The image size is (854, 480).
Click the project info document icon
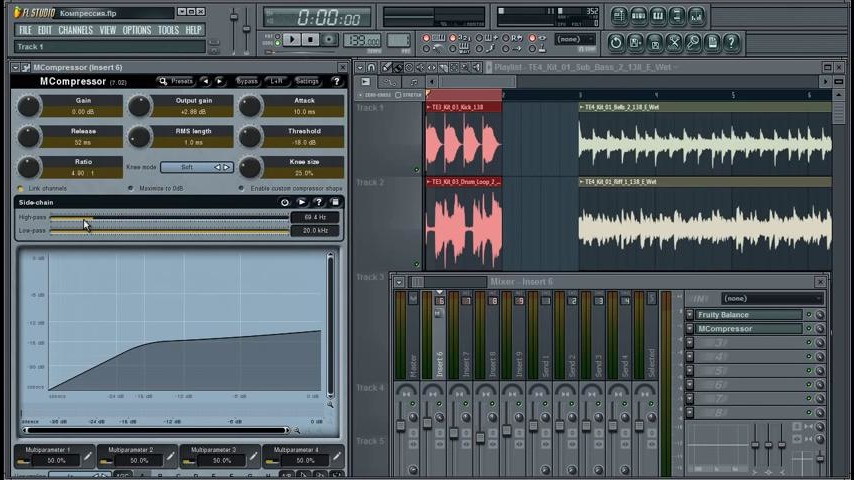point(712,42)
